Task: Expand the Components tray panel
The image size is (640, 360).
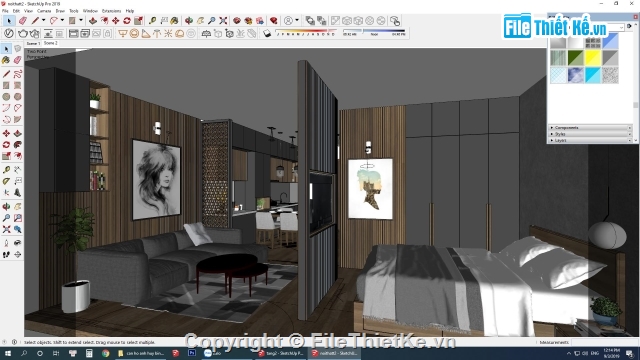Action: (589, 128)
